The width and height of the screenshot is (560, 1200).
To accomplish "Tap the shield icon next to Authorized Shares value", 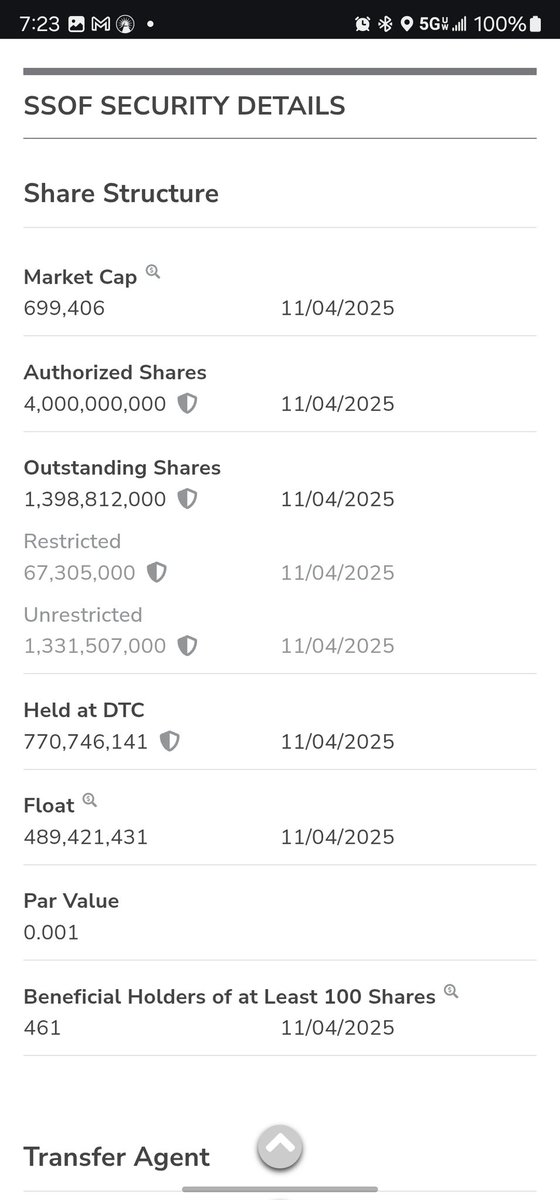I will (x=187, y=404).
